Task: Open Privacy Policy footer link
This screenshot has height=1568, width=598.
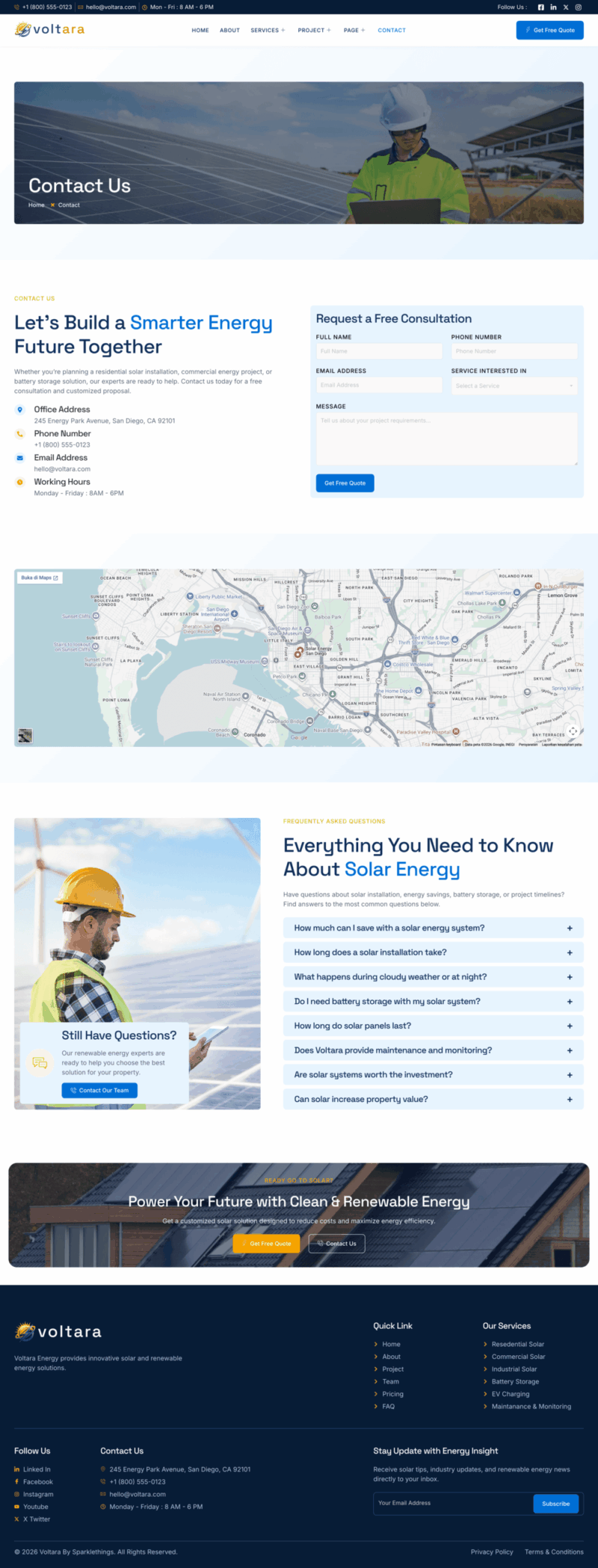Action: point(492,1552)
